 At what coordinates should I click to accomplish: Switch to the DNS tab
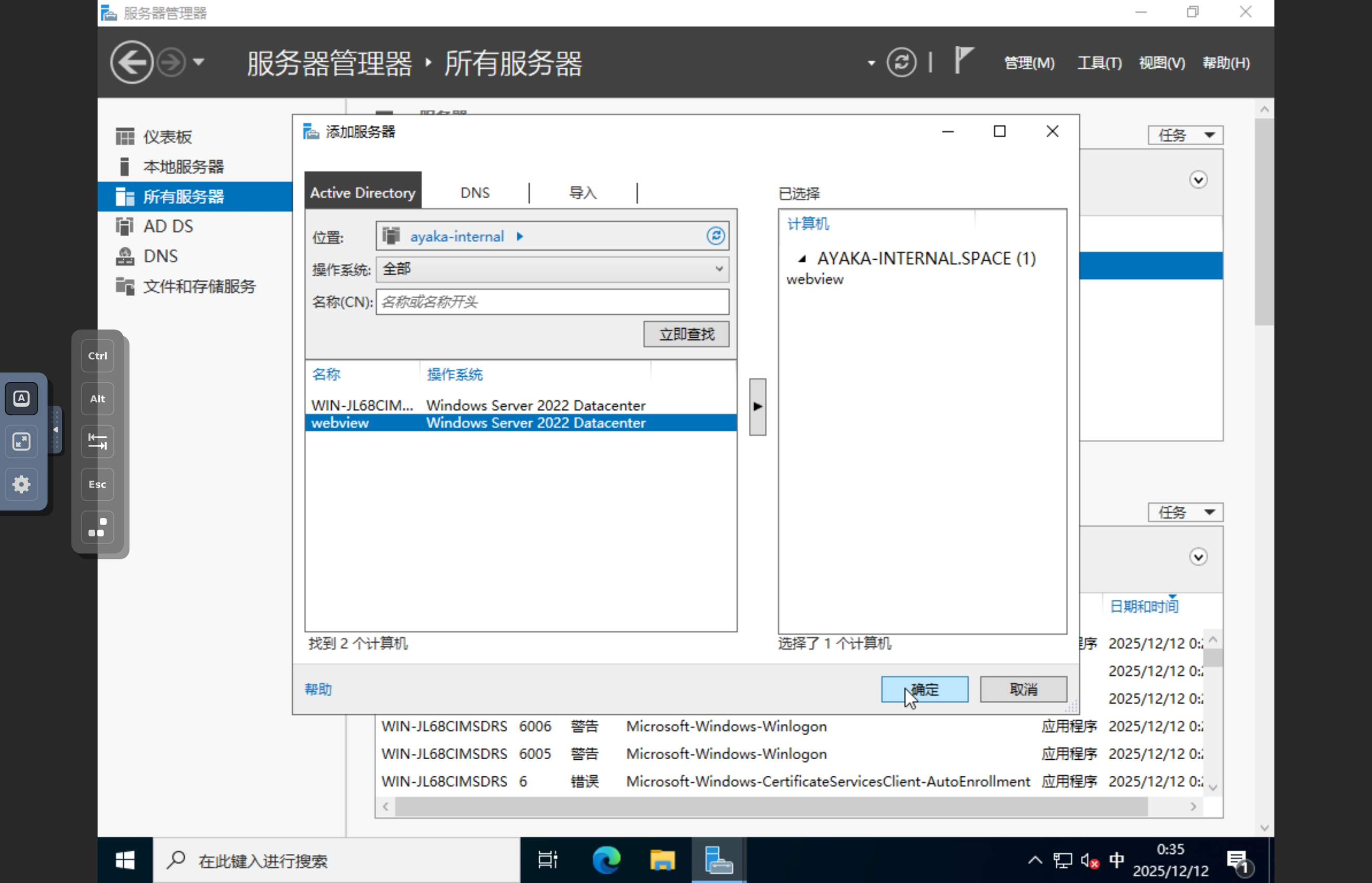[x=474, y=193]
